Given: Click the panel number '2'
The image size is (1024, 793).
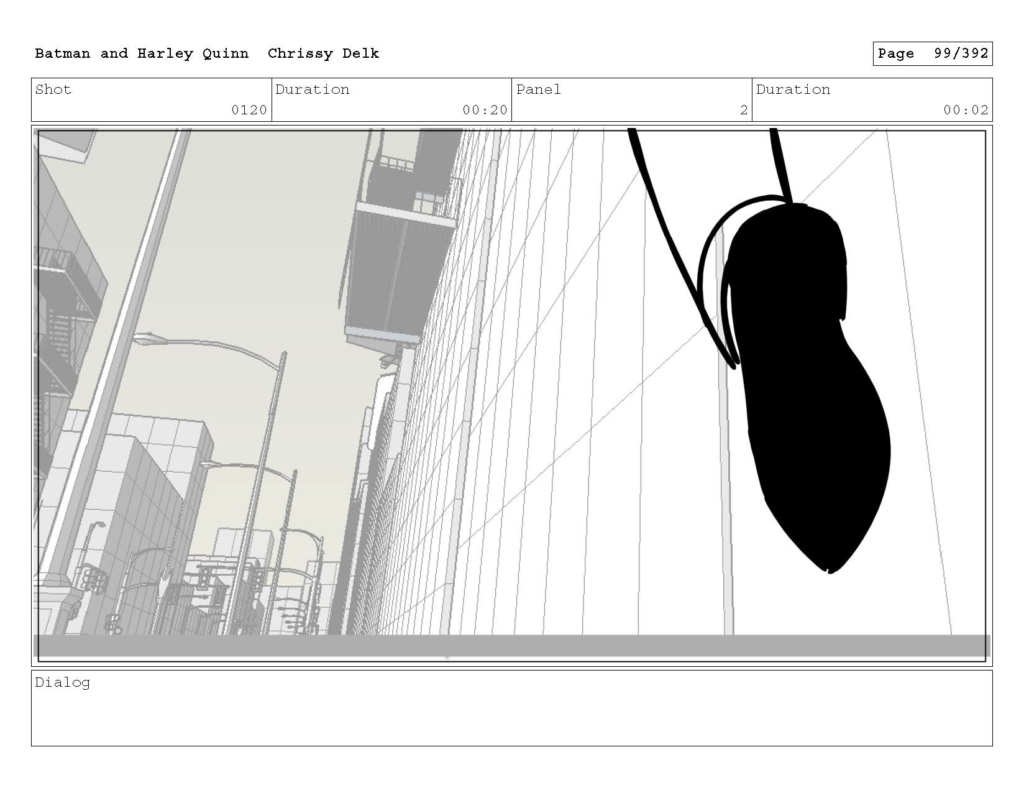Looking at the screenshot, I should tap(744, 110).
